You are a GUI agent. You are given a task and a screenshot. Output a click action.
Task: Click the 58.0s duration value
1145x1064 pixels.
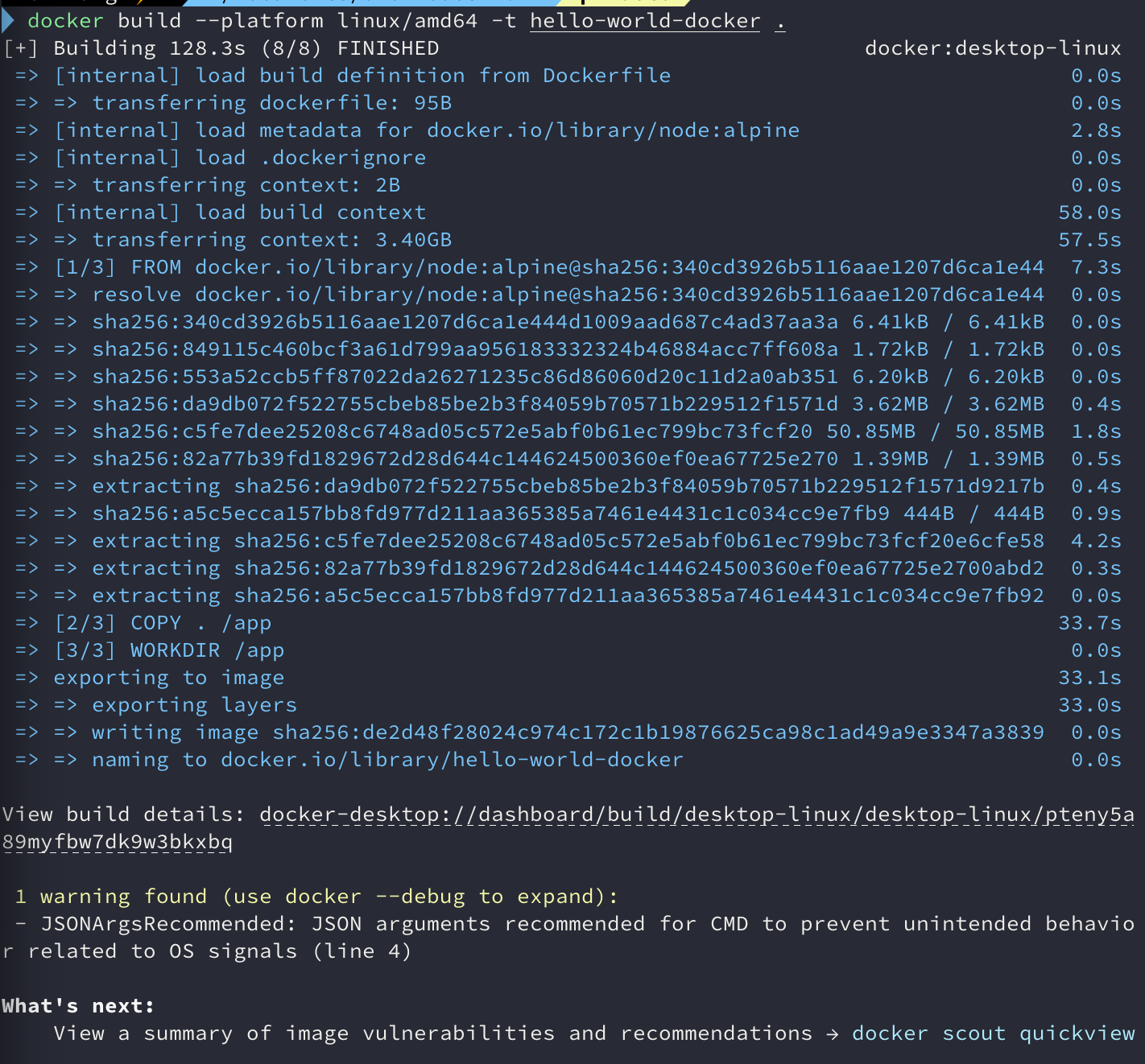click(1089, 212)
